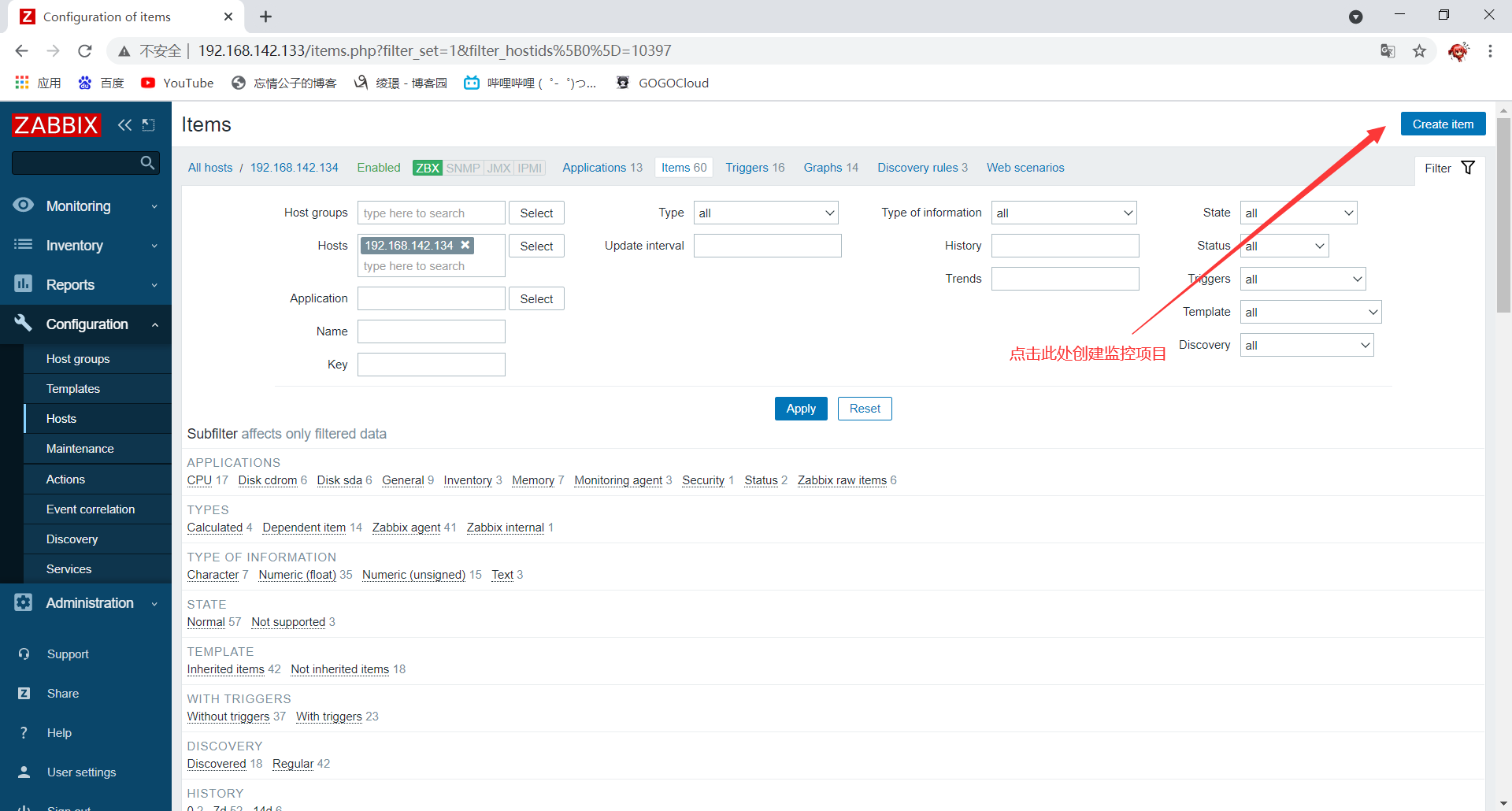Image resolution: width=1512 pixels, height=811 pixels.
Task: Click the Monitoring eye icon
Action: coord(24,206)
